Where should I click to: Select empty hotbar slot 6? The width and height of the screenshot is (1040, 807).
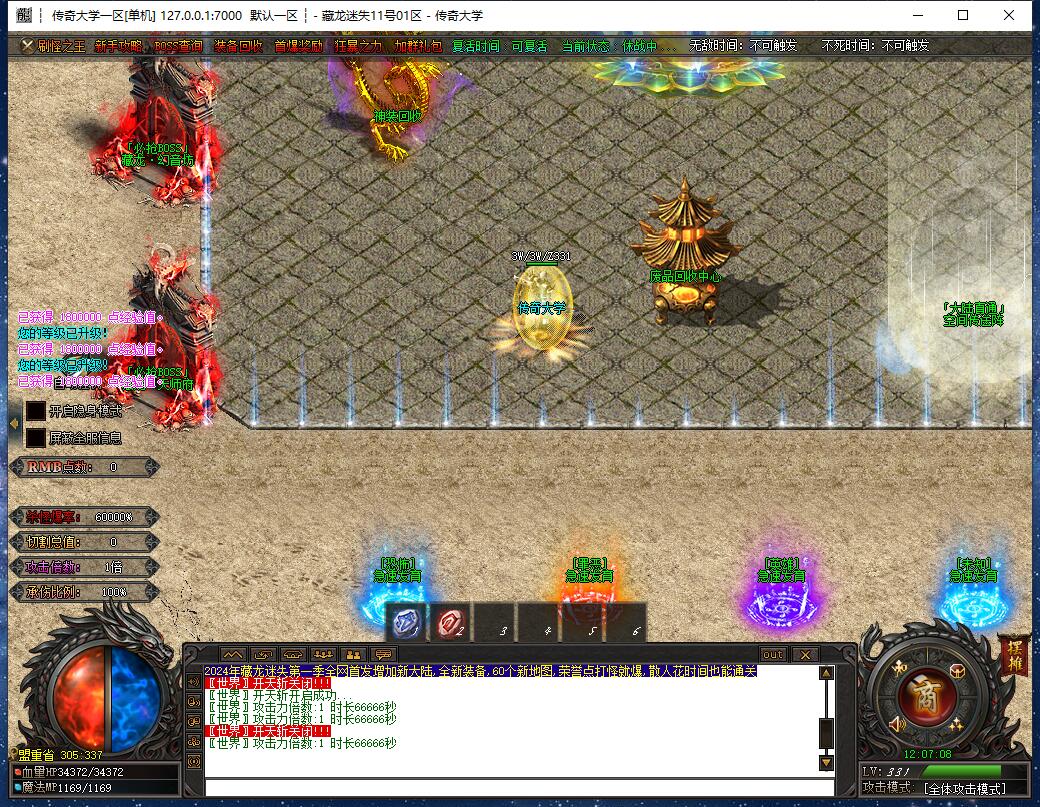(x=627, y=623)
